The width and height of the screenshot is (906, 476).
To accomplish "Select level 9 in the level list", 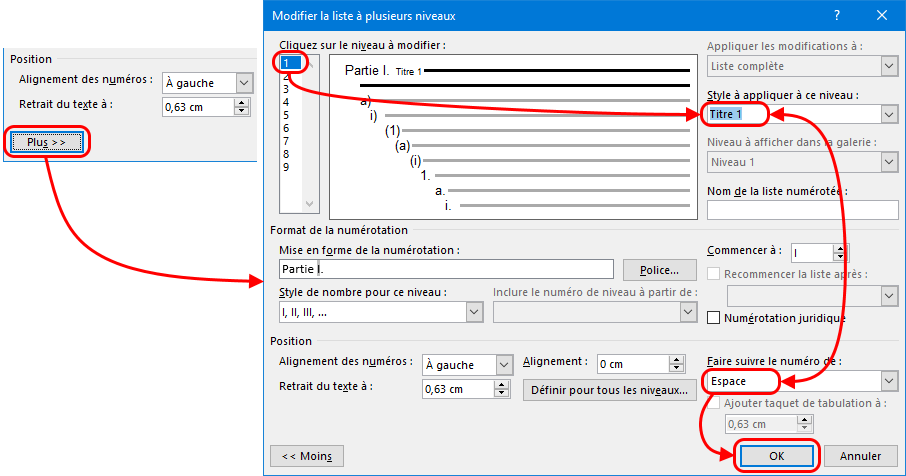I will coord(286,167).
